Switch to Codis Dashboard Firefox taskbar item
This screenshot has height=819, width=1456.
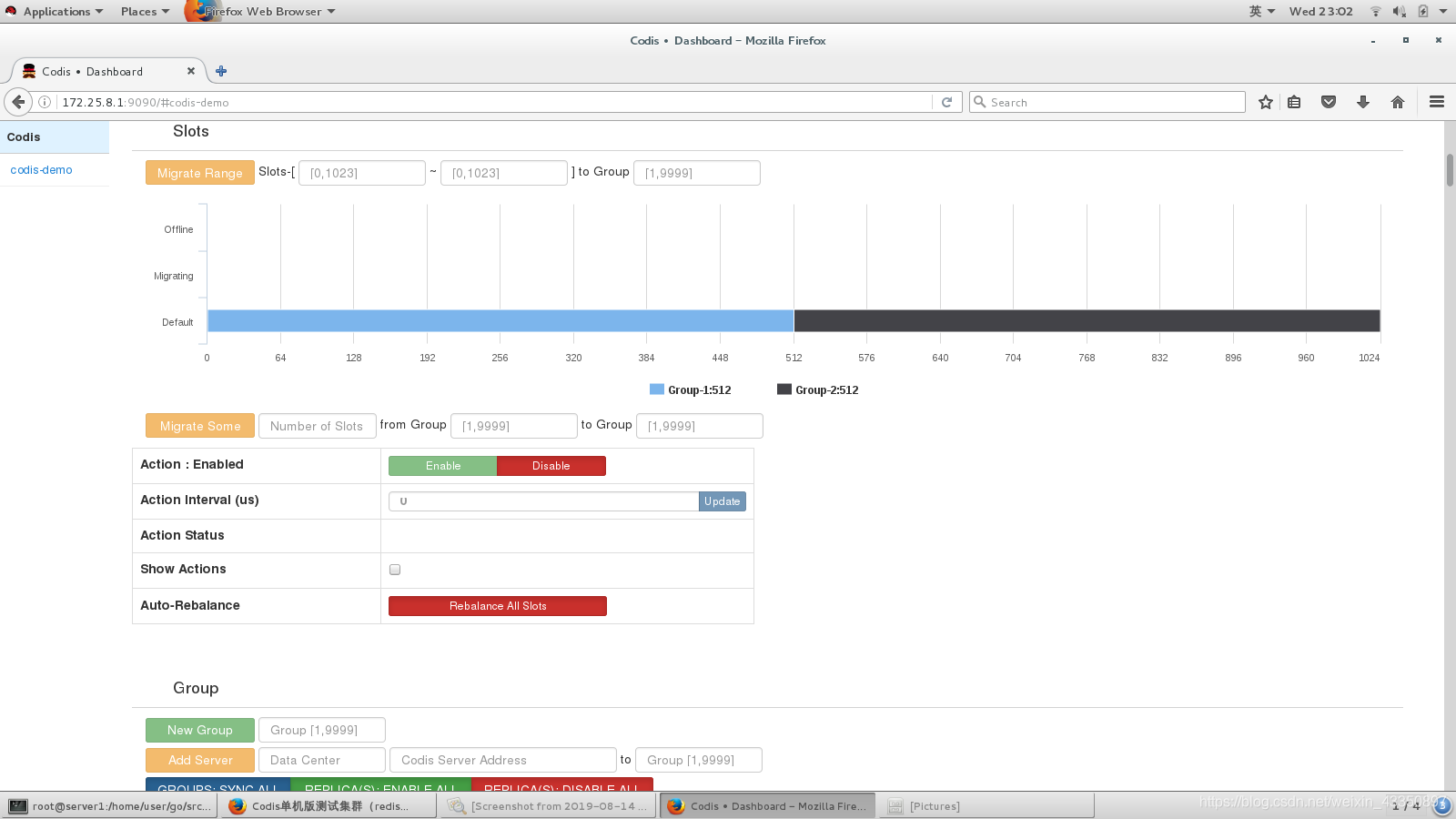tap(768, 805)
